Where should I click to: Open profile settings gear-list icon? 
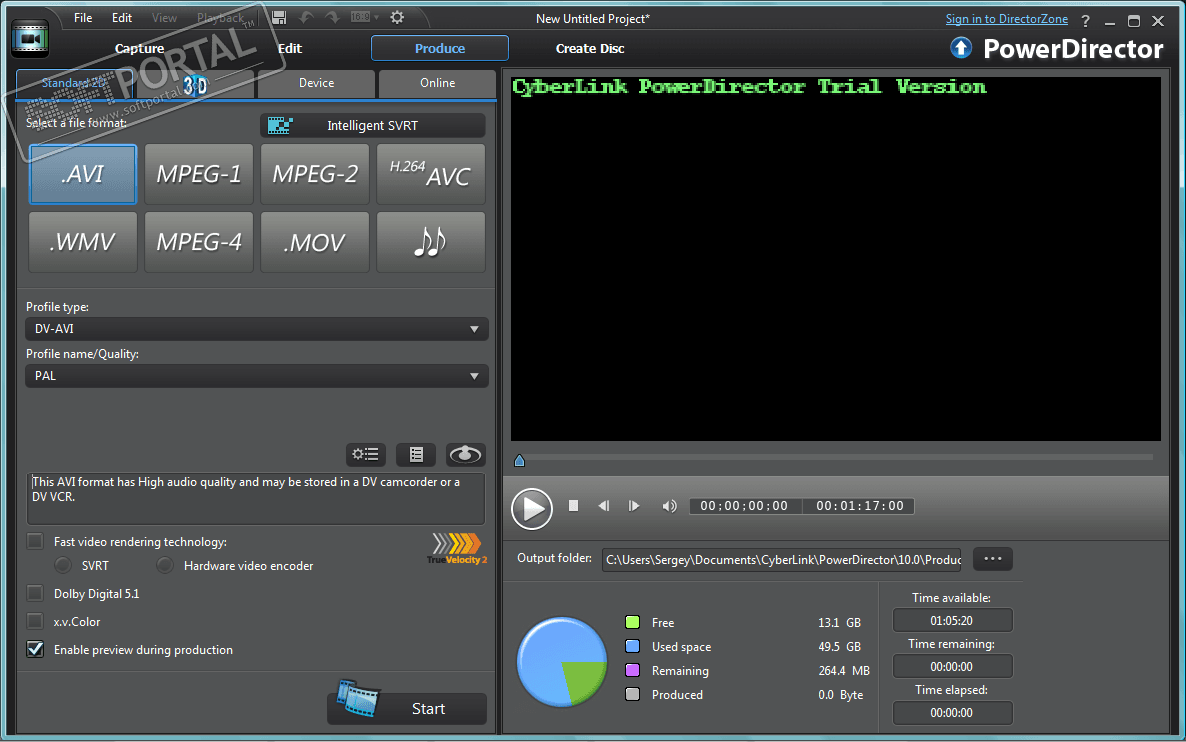[x=366, y=455]
